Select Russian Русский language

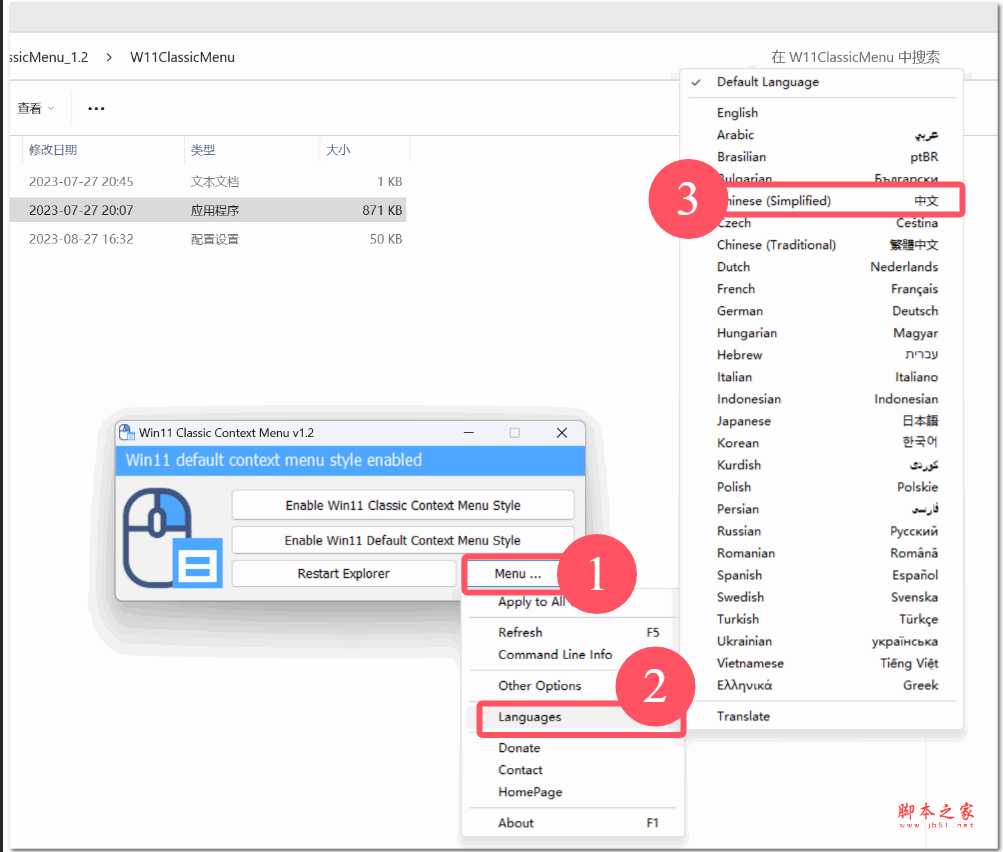click(x=821, y=532)
